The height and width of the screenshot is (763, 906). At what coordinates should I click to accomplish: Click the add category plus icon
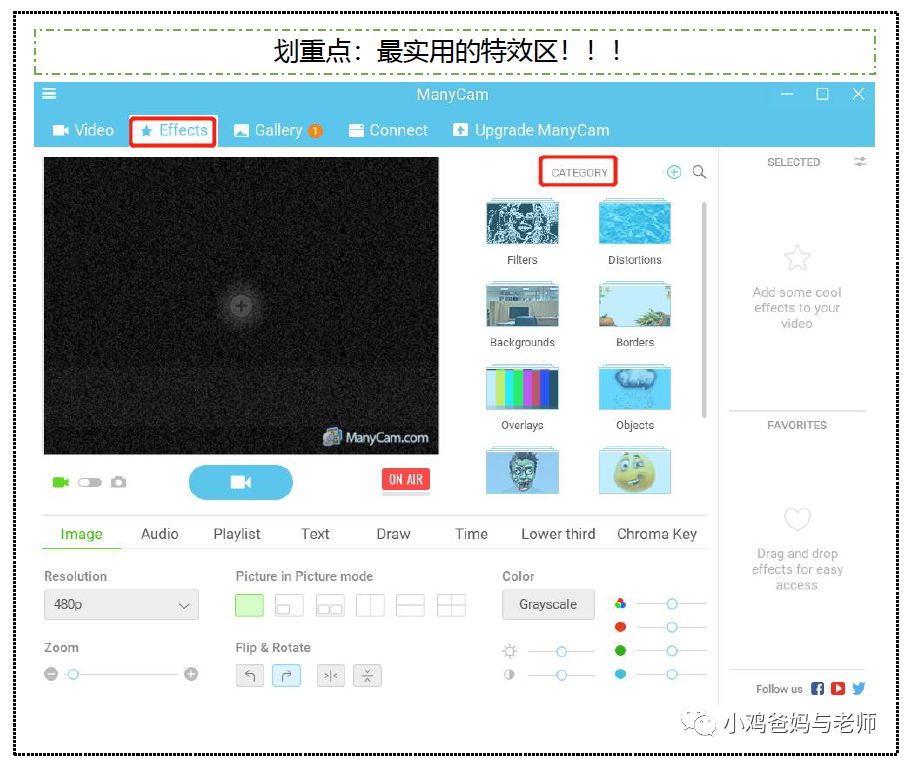(x=674, y=172)
